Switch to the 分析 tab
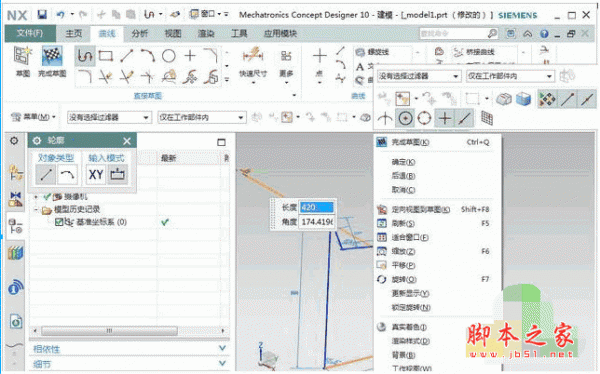 point(140,34)
